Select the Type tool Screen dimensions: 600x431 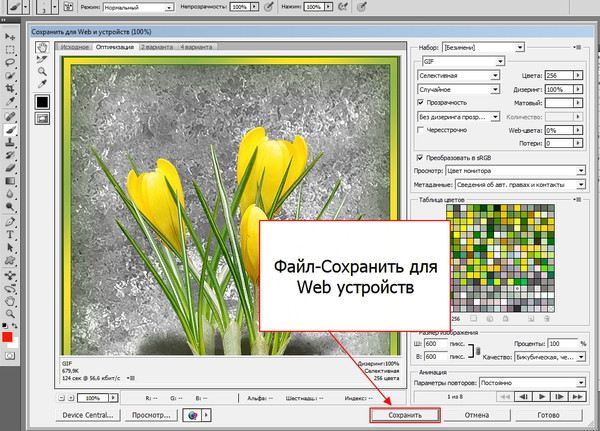point(10,235)
